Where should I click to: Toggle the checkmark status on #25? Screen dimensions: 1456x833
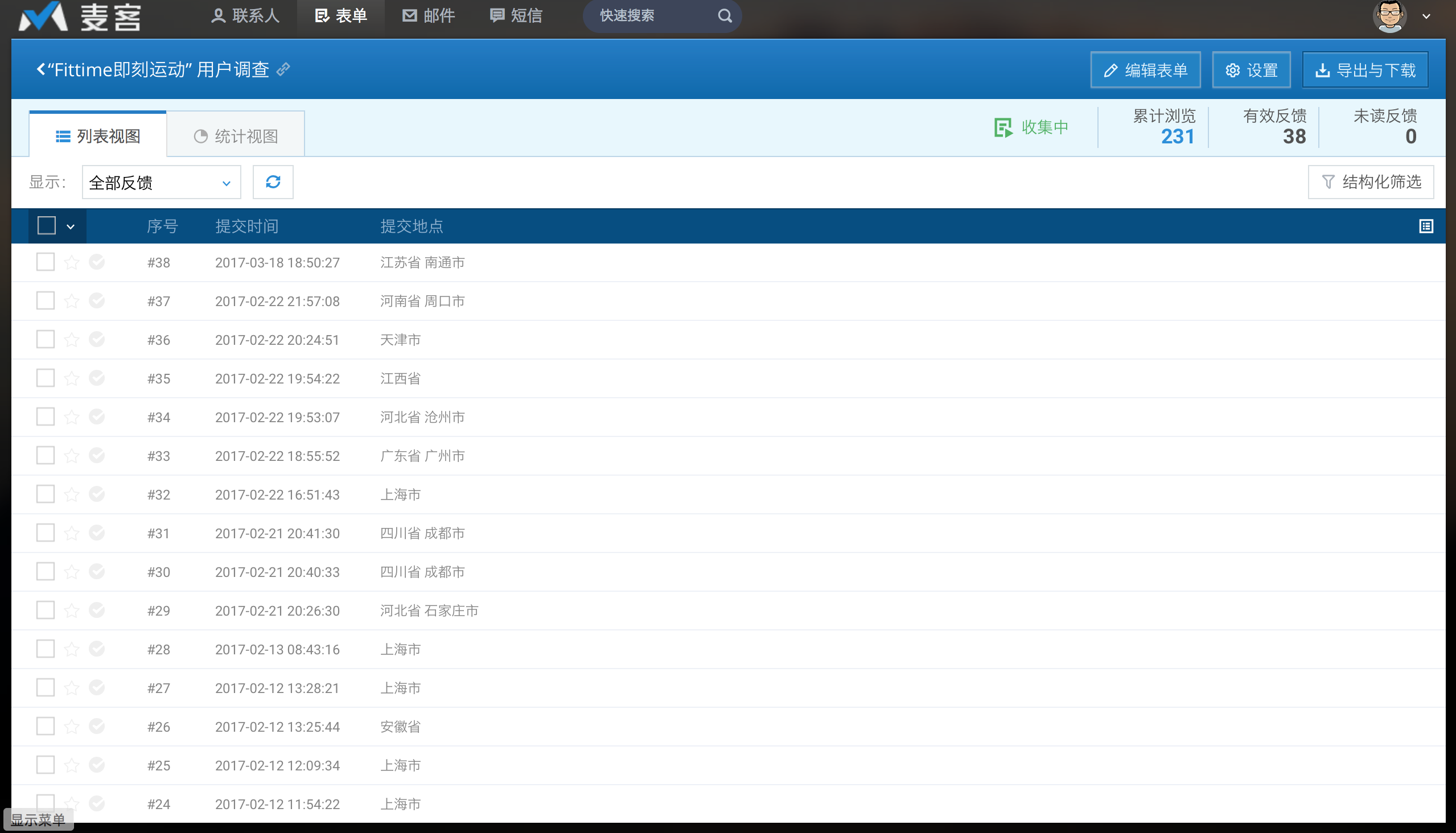(97, 764)
